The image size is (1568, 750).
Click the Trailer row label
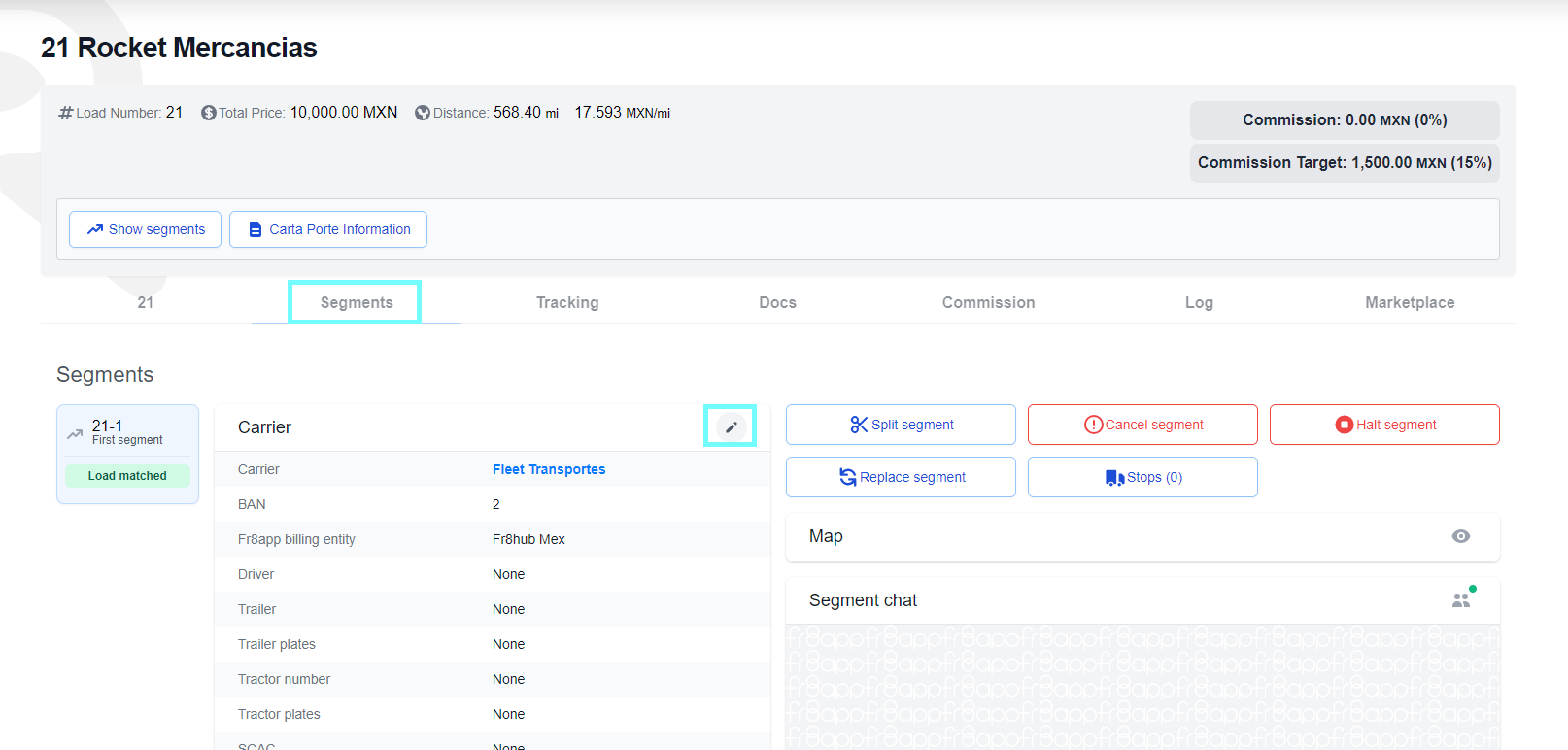coord(256,609)
